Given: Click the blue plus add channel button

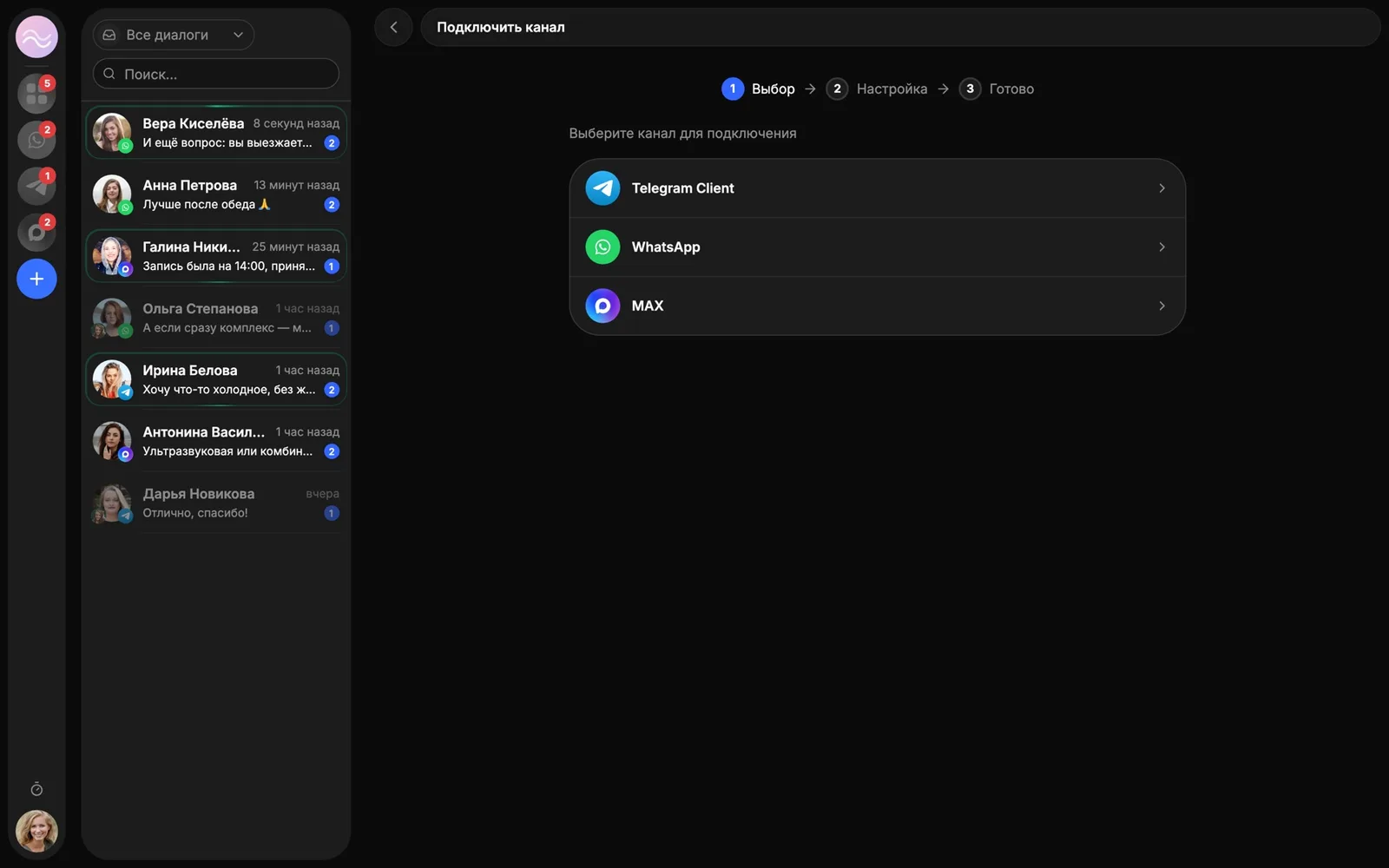Looking at the screenshot, I should pos(36,279).
